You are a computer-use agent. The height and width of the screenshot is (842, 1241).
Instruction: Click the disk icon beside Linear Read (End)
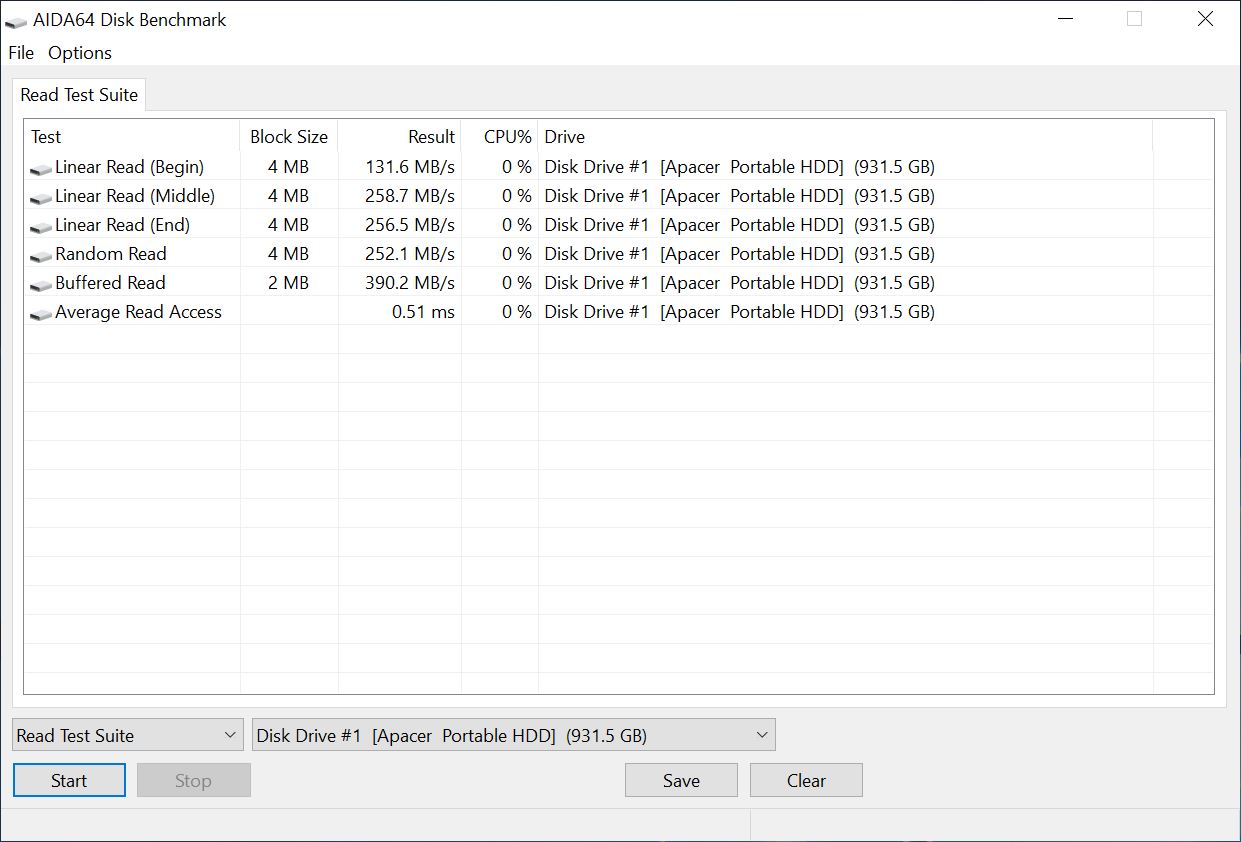(x=41, y=227)
